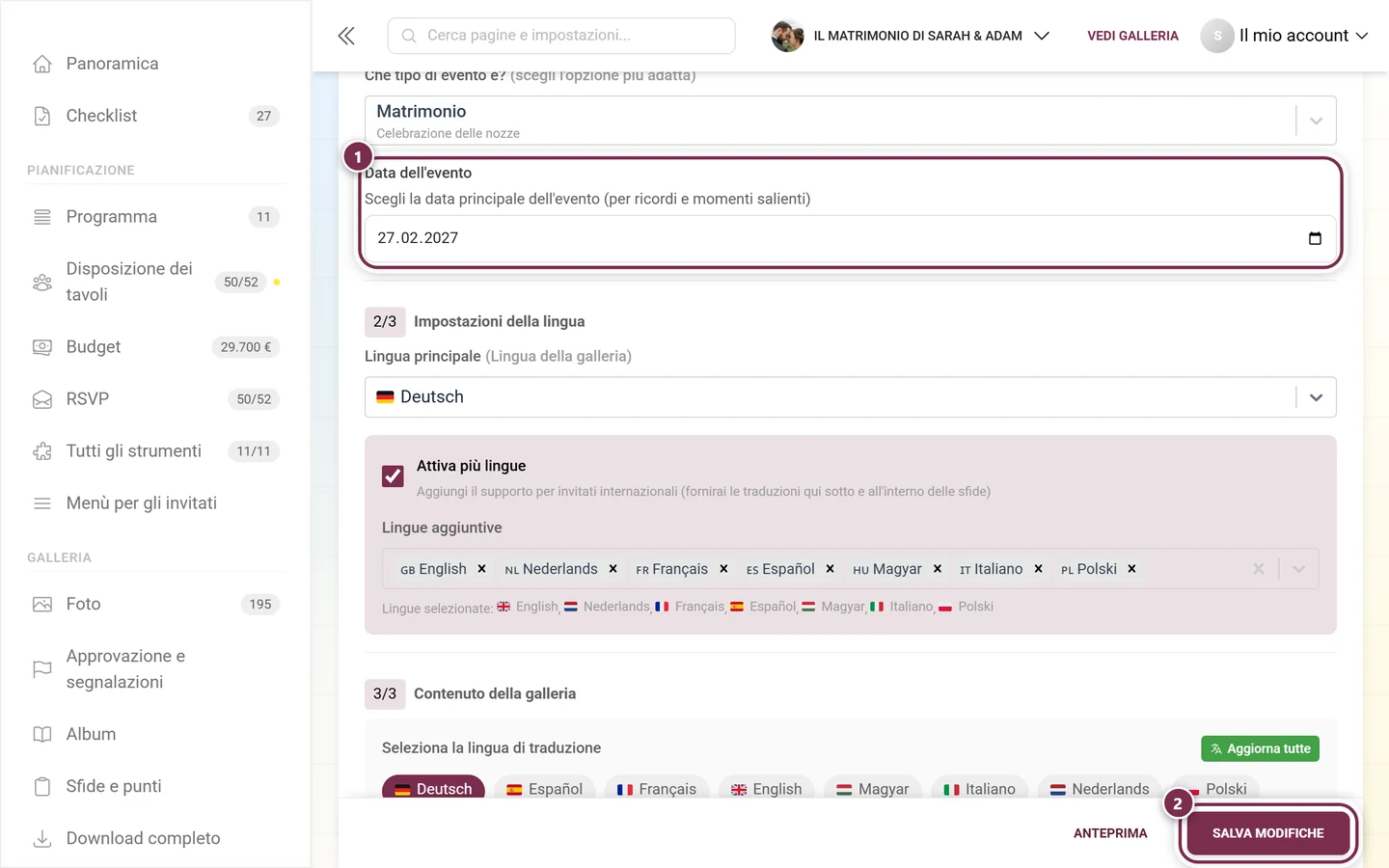
Task: Open the Matrimonio event type dropdown
Action: [x=850, y=121]
